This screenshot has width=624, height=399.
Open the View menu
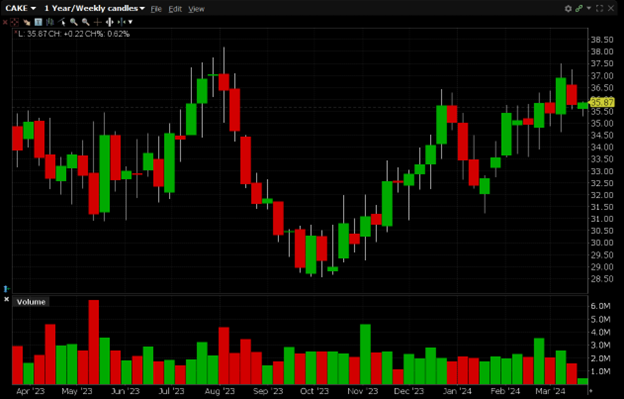196,9
